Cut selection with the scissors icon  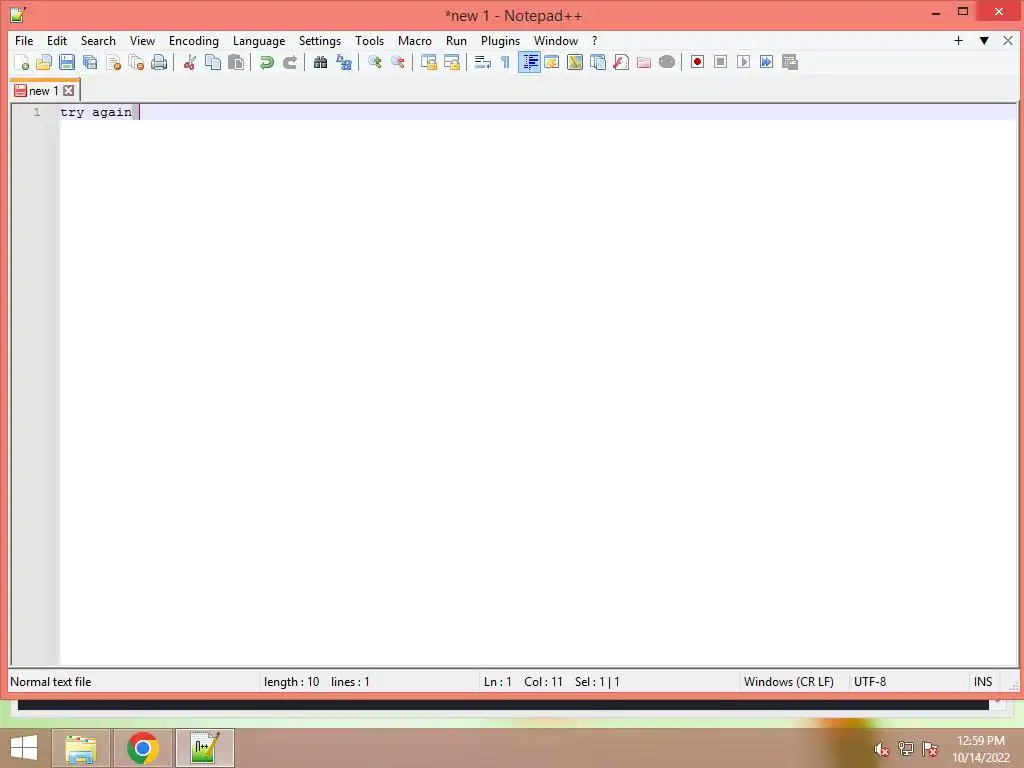189,62
